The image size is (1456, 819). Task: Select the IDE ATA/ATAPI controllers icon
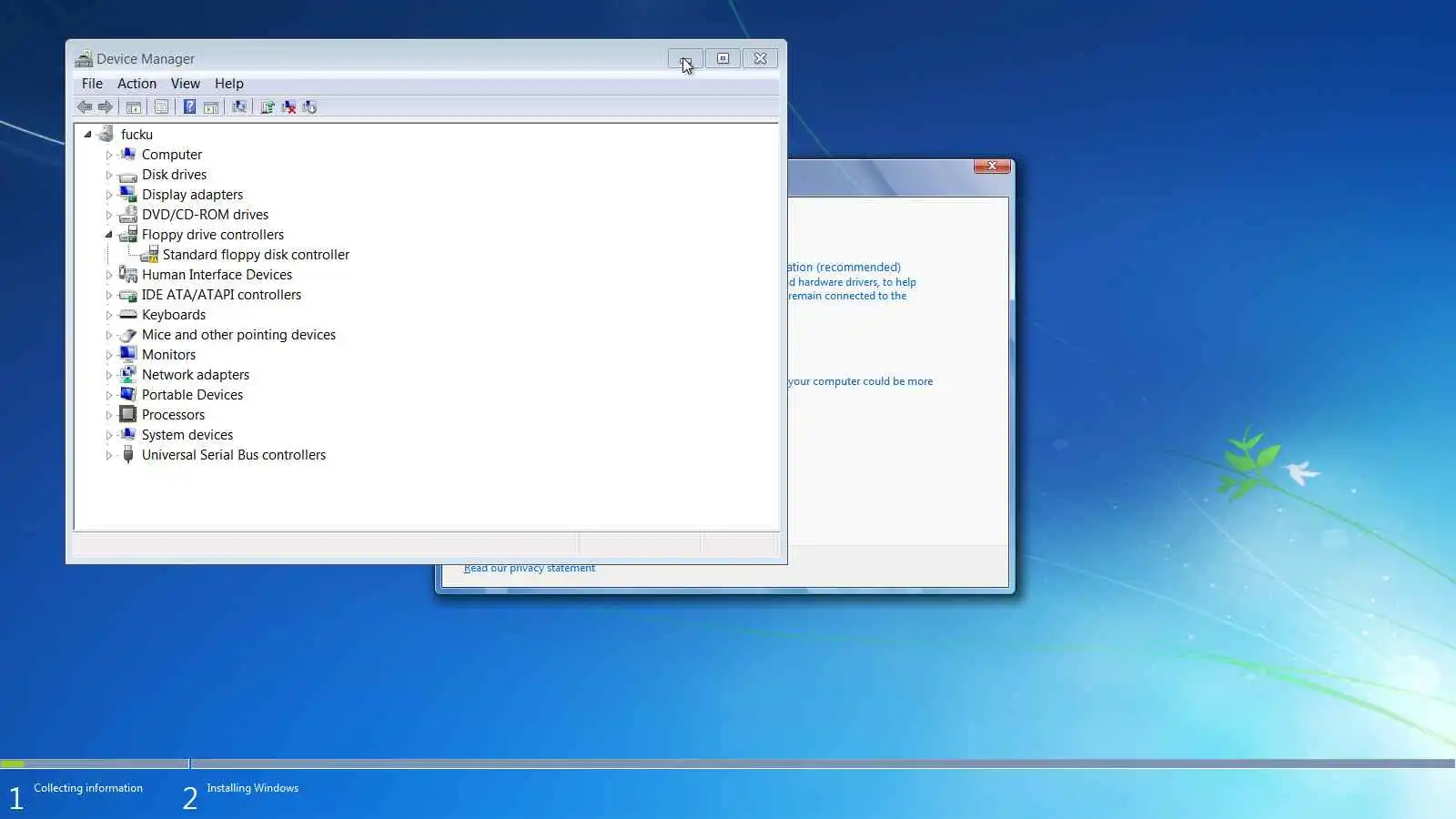click(x=128, y=295)
